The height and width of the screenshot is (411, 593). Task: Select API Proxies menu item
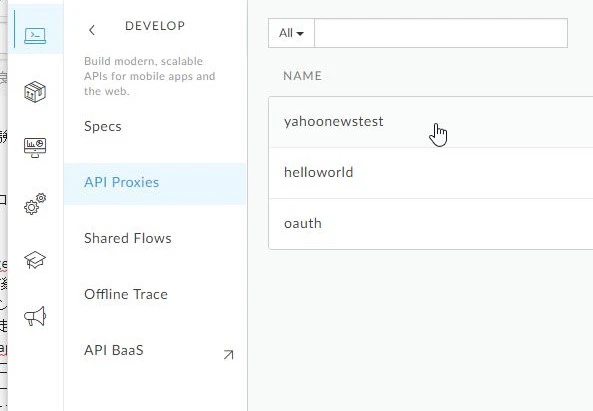(x=155, y=183)
